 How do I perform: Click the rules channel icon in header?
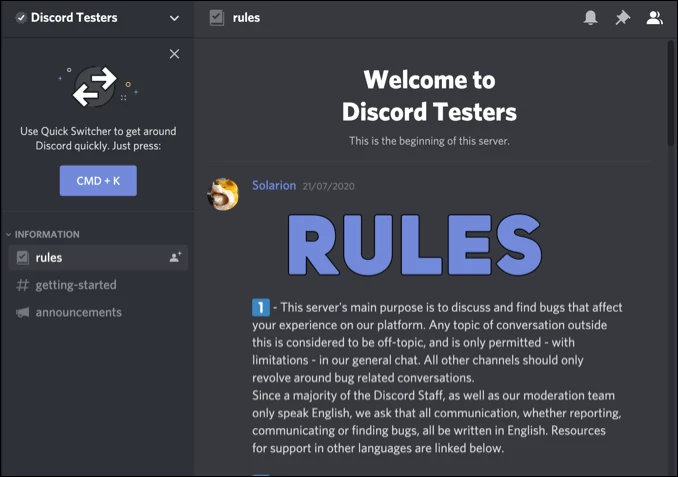point(216,18)
